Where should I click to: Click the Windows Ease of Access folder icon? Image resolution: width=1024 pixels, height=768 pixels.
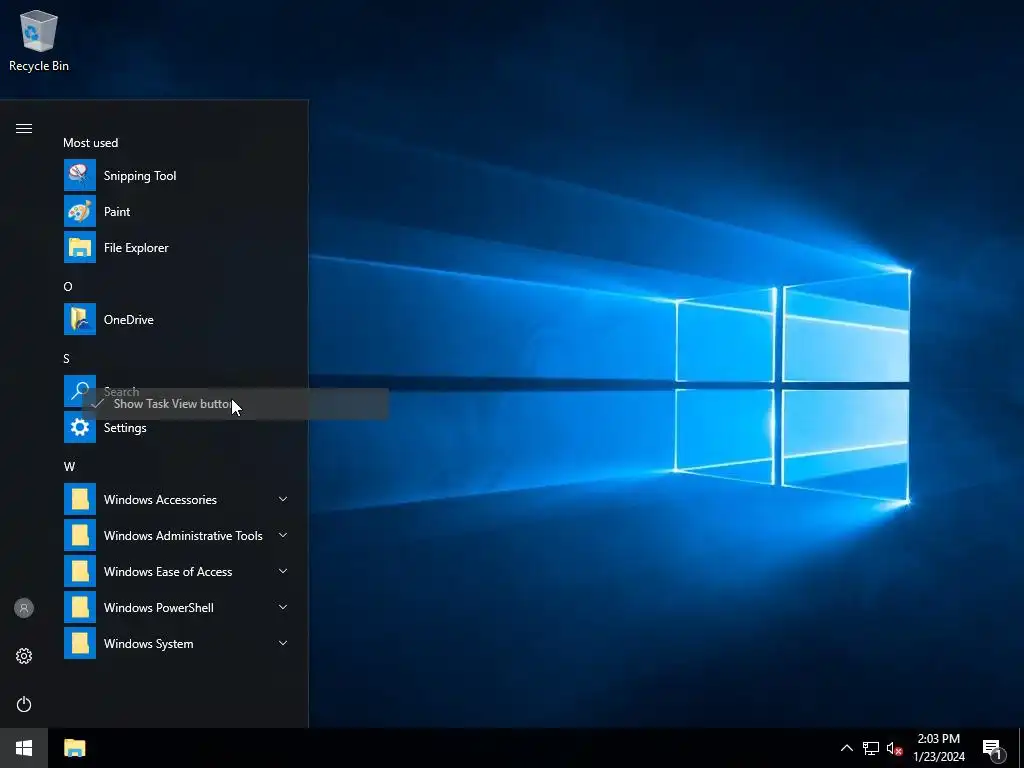point(80,571)
